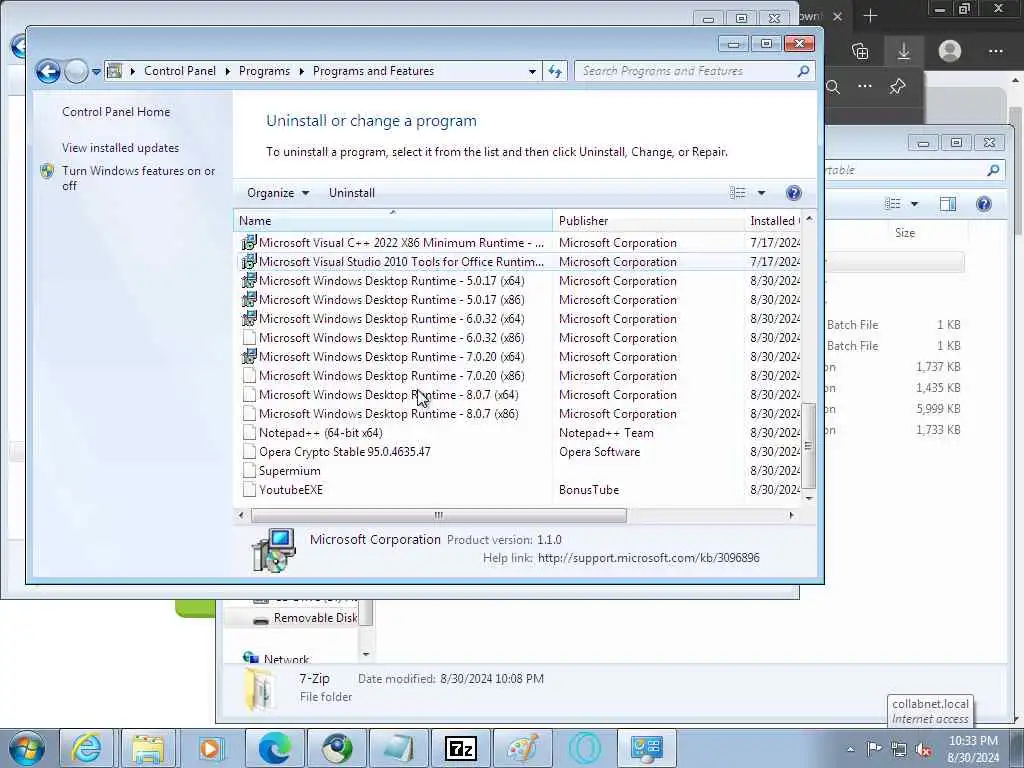Image resolution: width=1024 pixels, height=768 pixels.
Task: Open the 7-Zip taskbar button
Action: (x=460, y=748)
